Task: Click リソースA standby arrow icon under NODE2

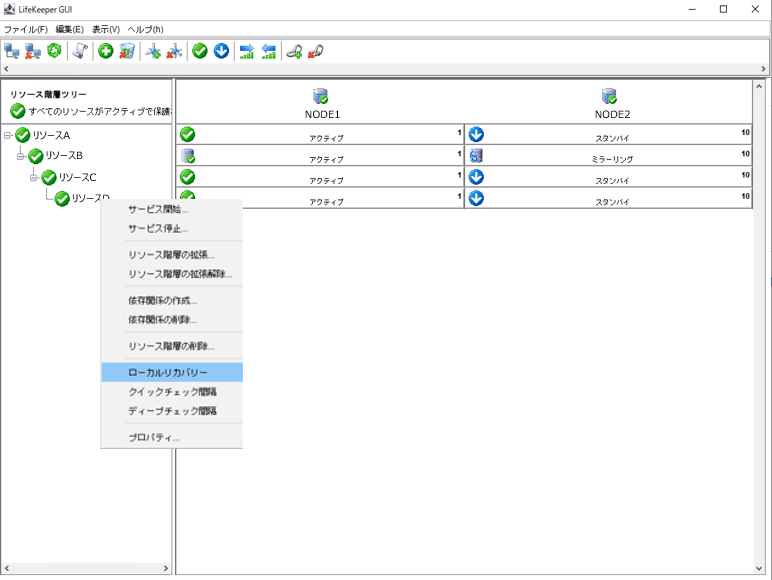Action: coord(476,134)
